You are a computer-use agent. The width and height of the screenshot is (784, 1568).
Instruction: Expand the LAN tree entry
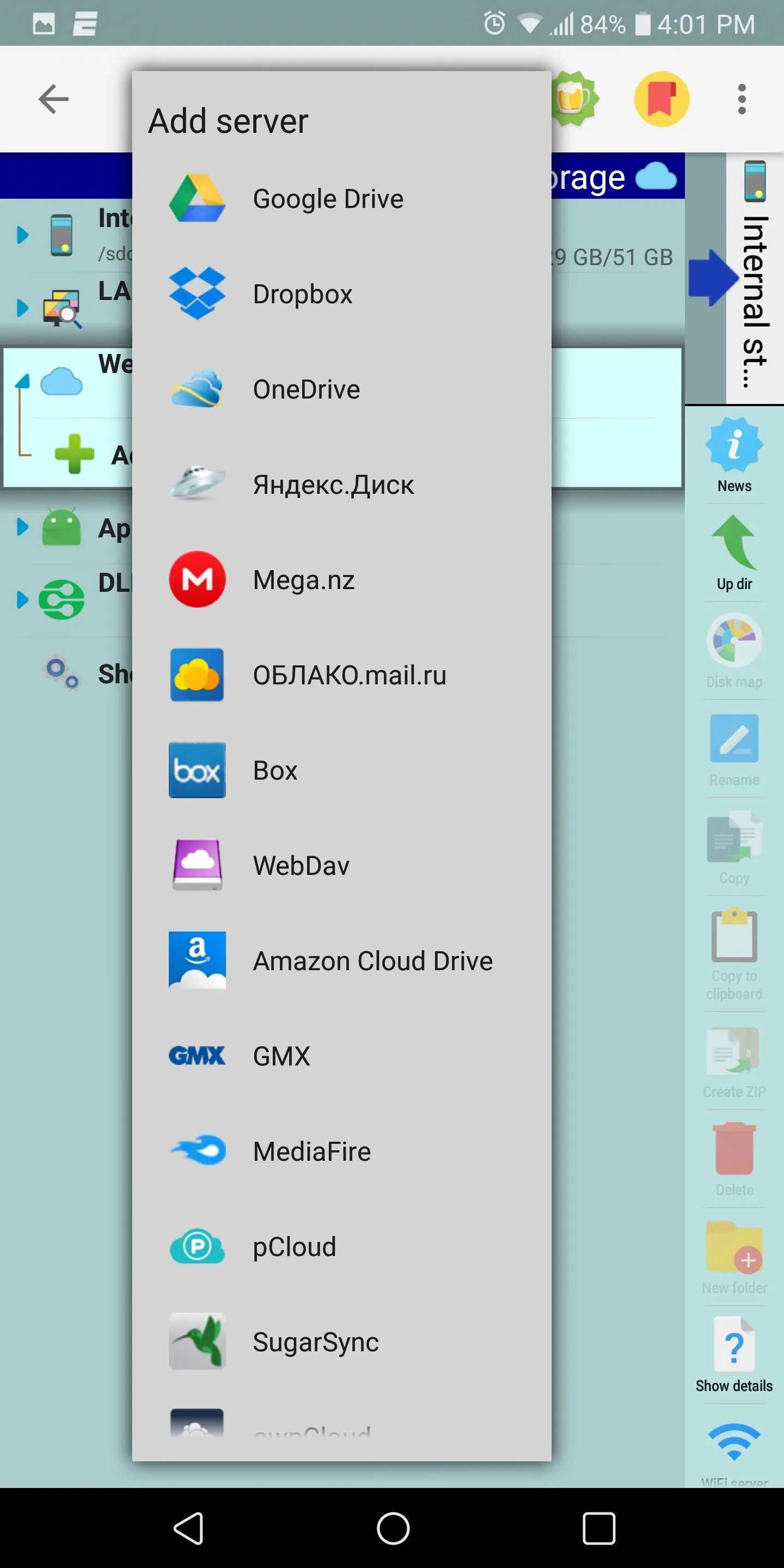tap(22, 308)
